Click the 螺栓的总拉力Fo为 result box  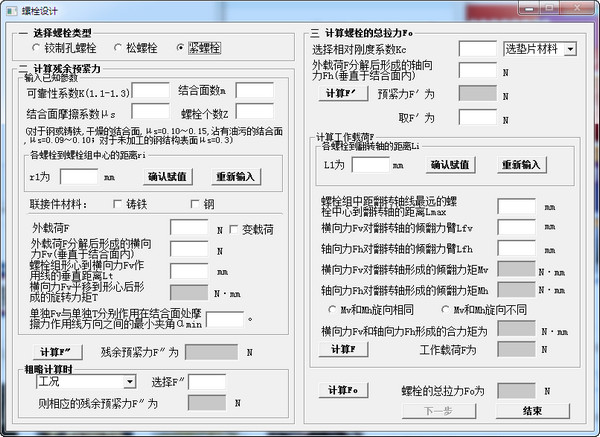click(517, 391)
